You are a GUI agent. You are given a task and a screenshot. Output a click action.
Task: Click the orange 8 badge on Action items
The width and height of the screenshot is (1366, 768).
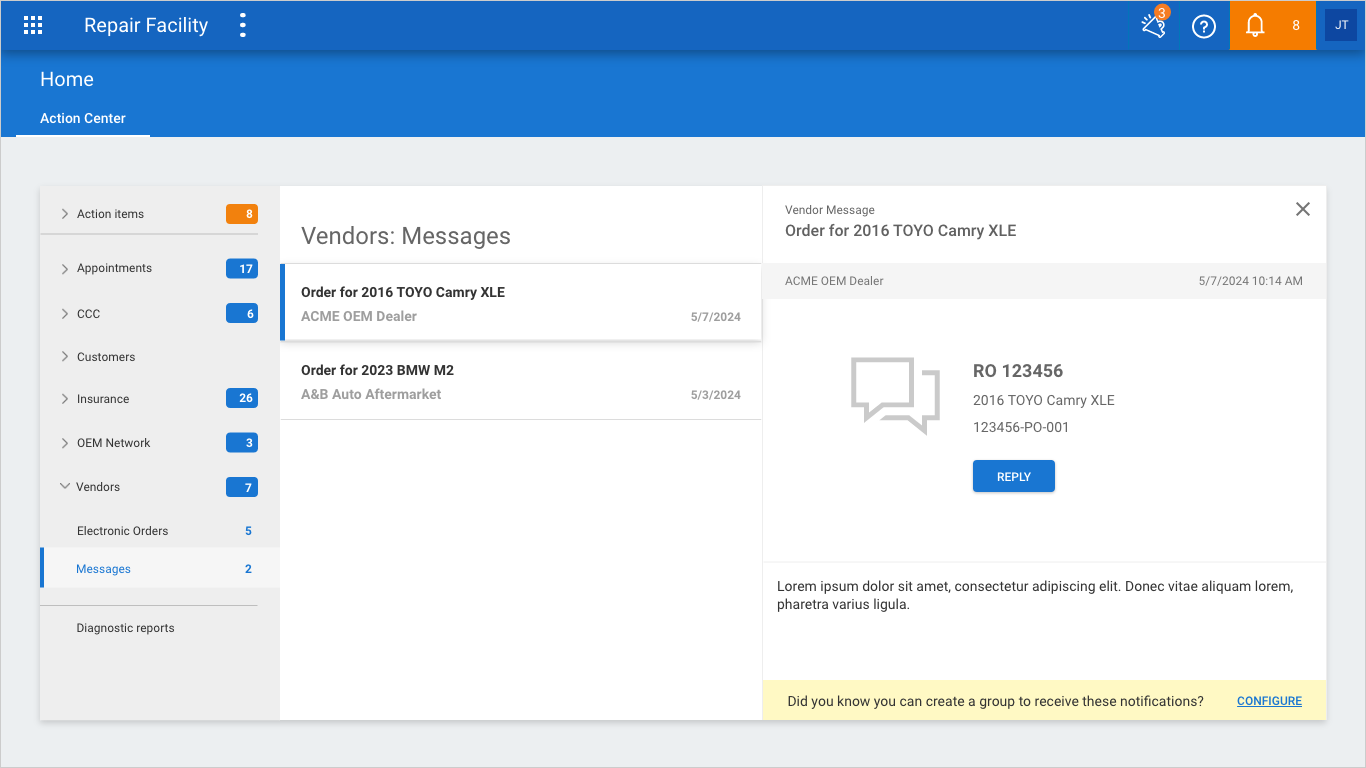242,214
